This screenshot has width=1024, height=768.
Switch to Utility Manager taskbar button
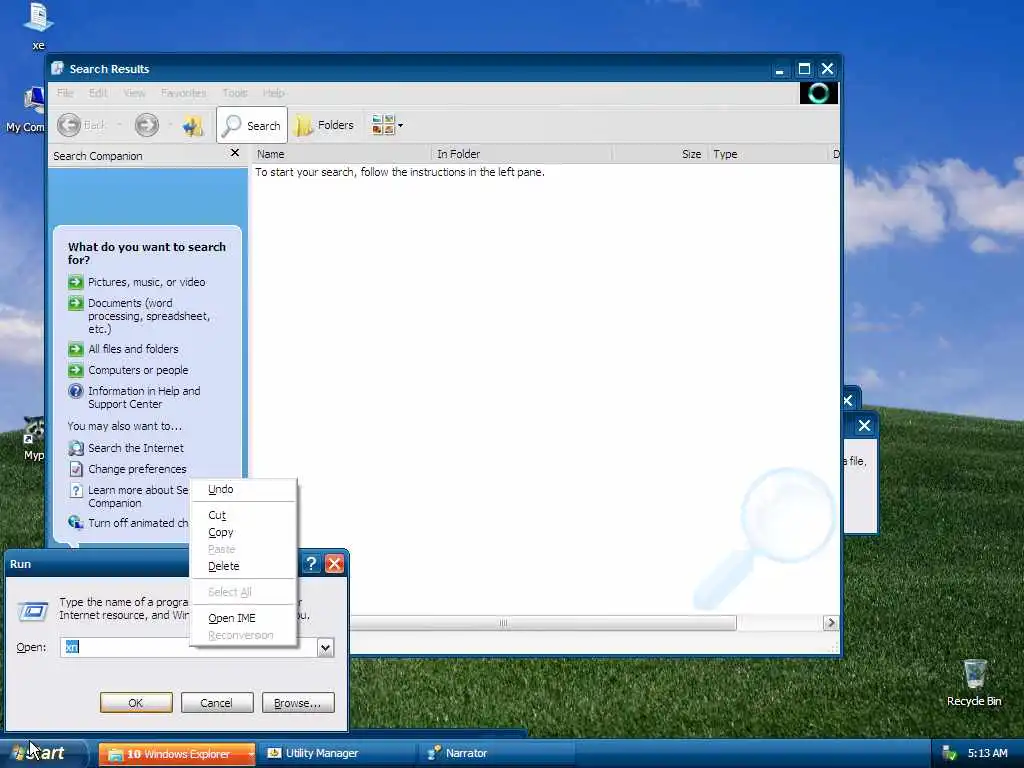tap(336, 754)
